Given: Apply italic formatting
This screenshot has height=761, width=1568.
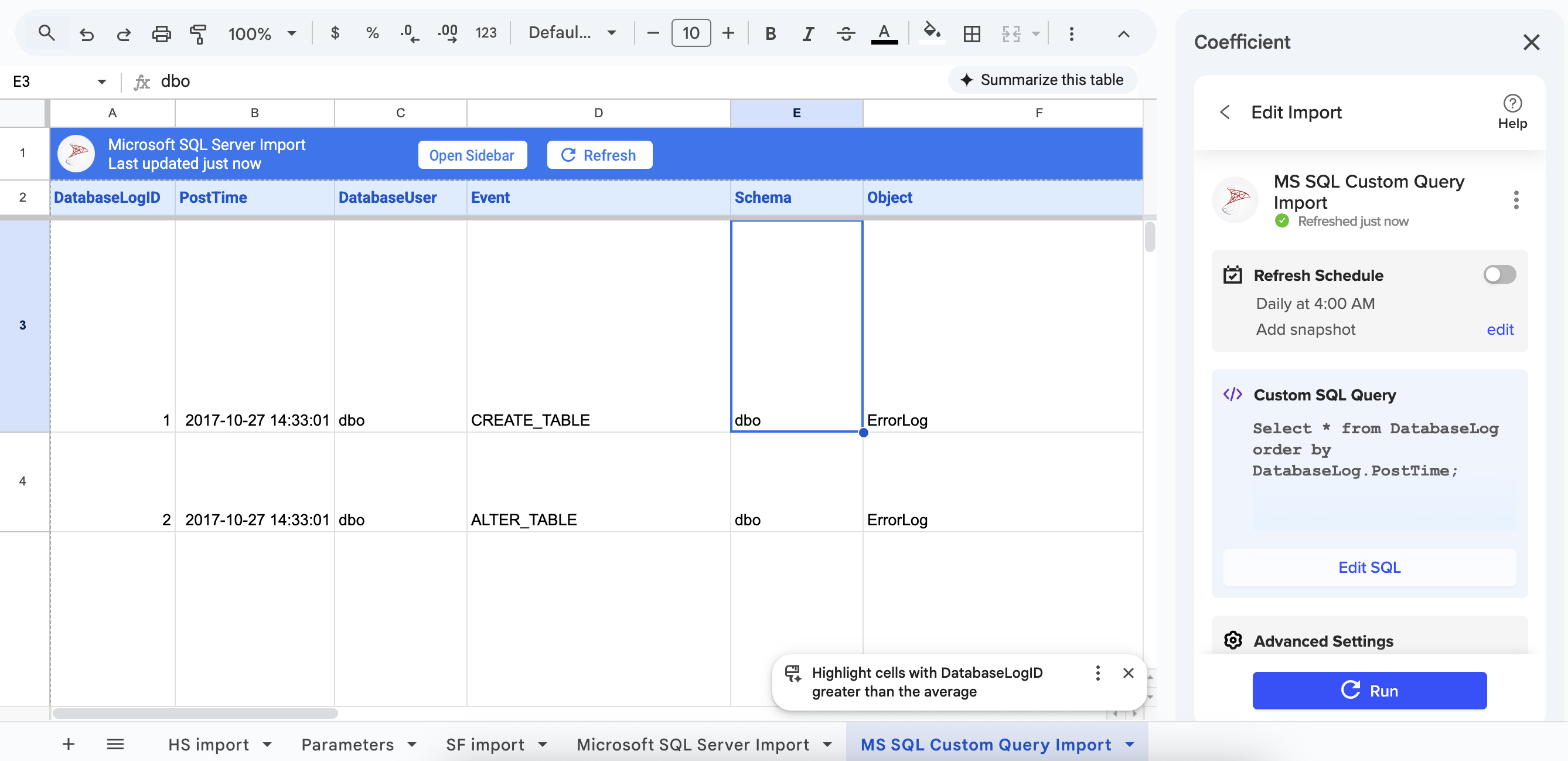Looking at the screenshot, I should [808, 33].
